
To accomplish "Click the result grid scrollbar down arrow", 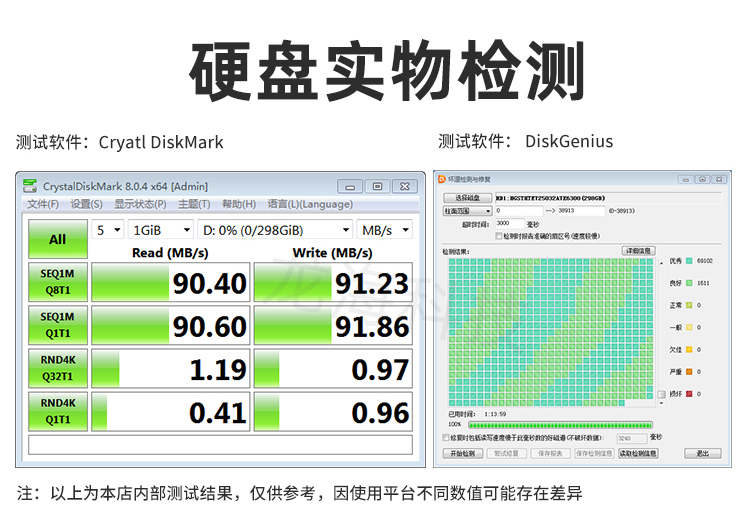I will point(662,403).
